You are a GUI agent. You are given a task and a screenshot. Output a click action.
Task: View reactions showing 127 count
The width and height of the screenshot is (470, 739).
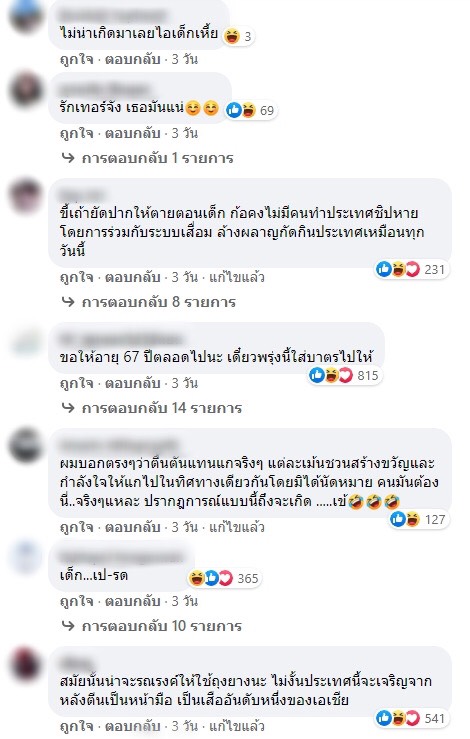tap(418, 519)
